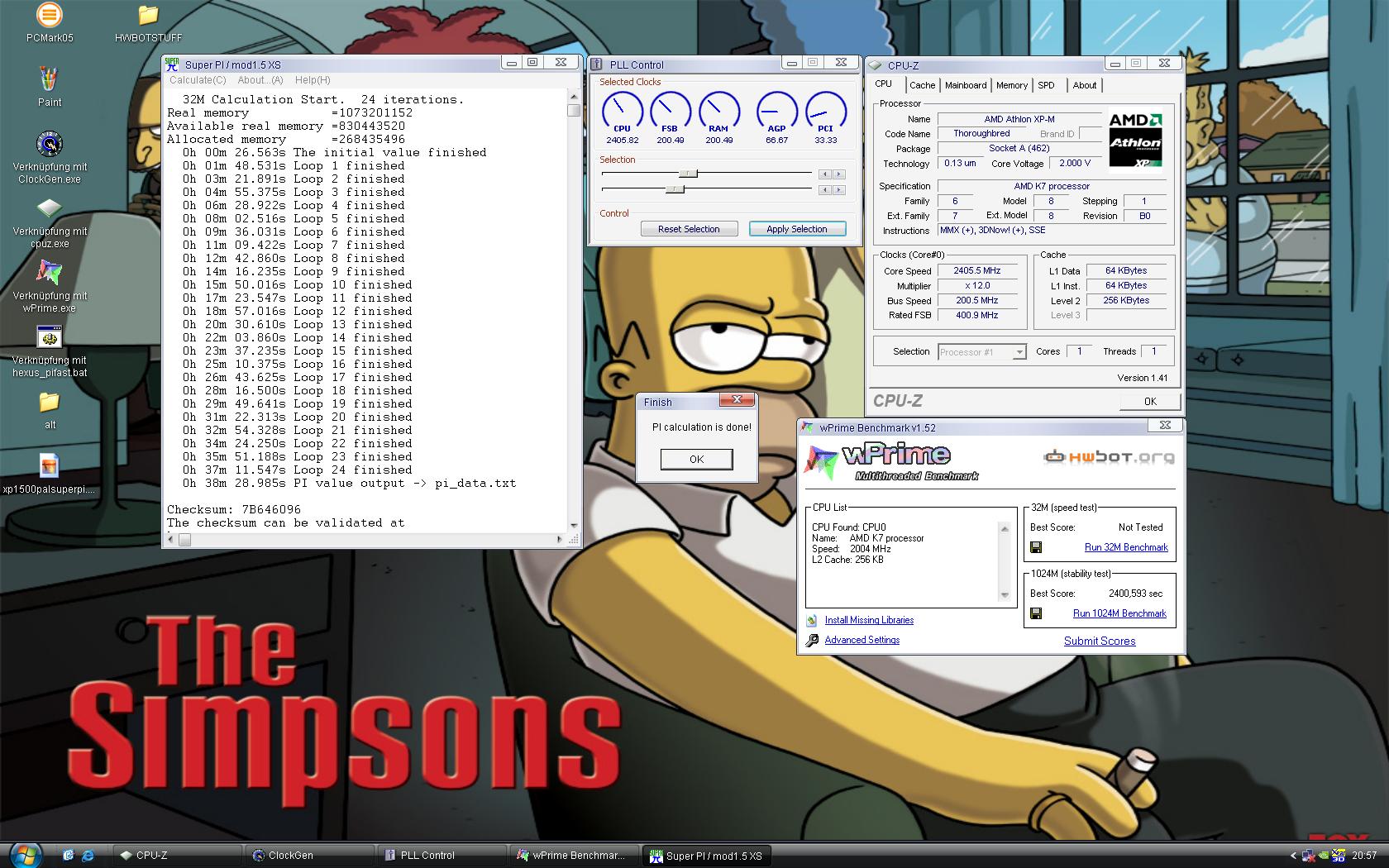Click OK in the Finish dialog

coord(696,460)
